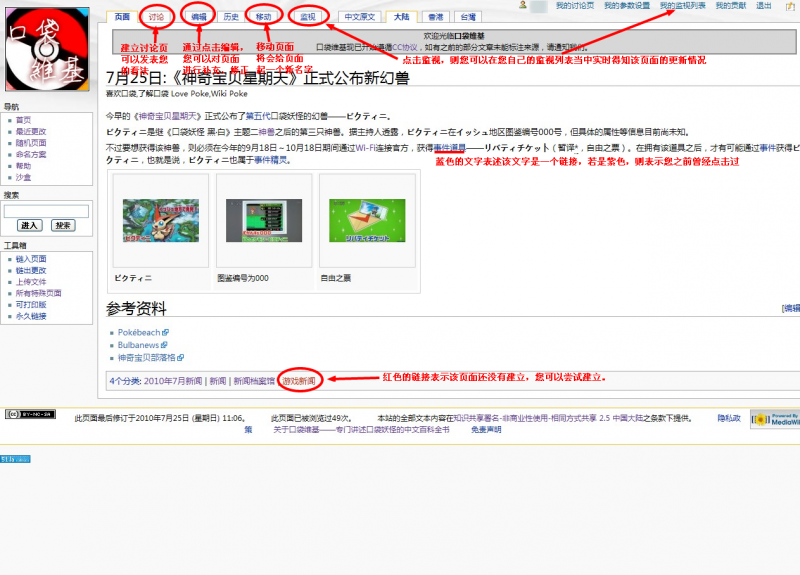Click the Wi-Fi link in article text
Viewport: 800px width, 575px height.
pyautogui.click(x=366, y=148)
